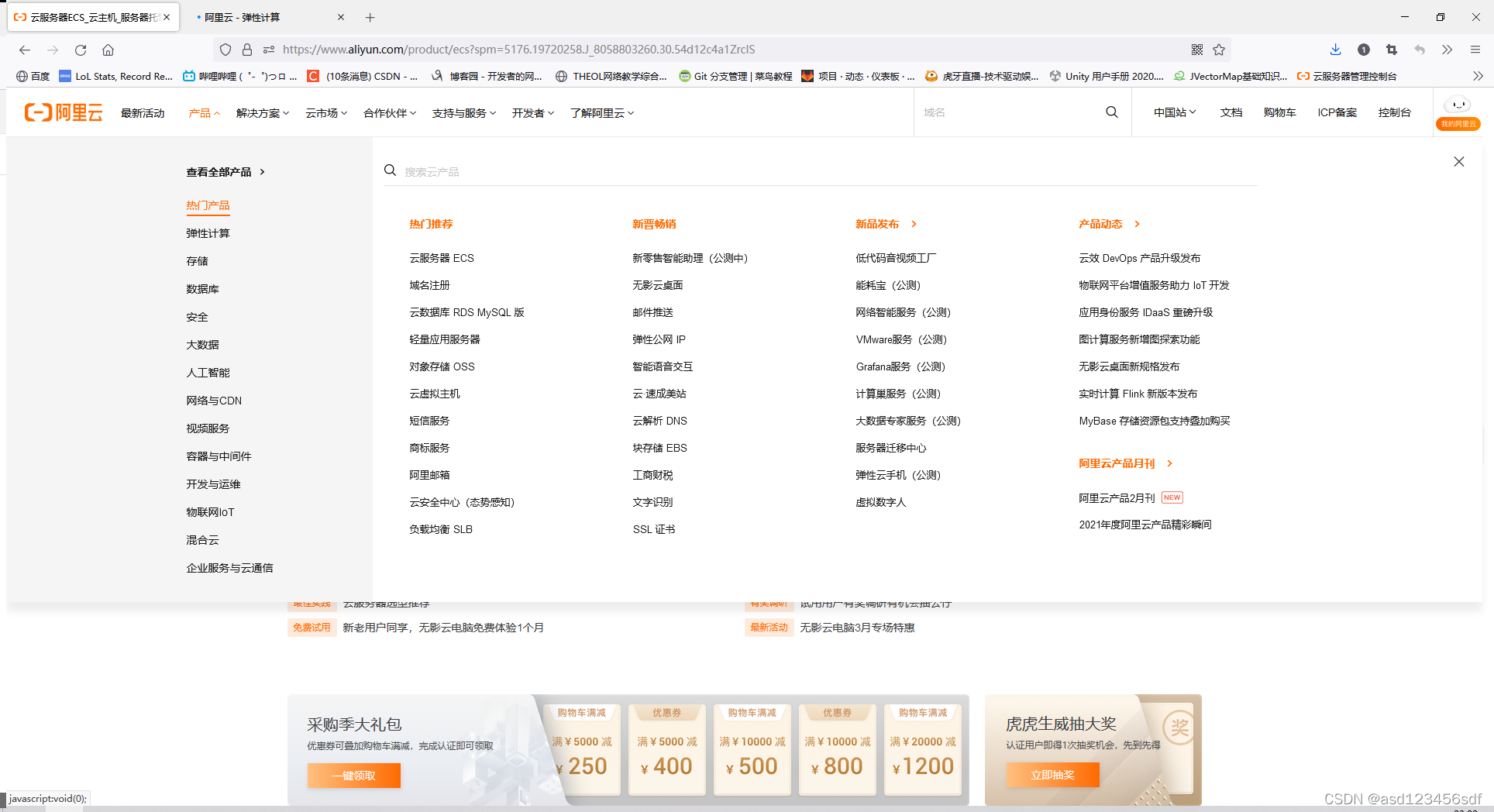
Task: Expand the 支持与服务 dropdown
Action: (x=463, y=112)
